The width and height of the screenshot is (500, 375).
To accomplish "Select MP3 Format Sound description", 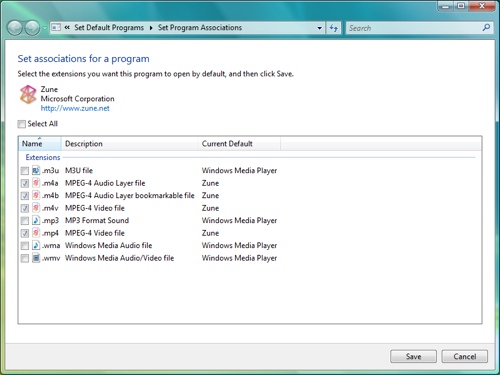I will [97, 220].
